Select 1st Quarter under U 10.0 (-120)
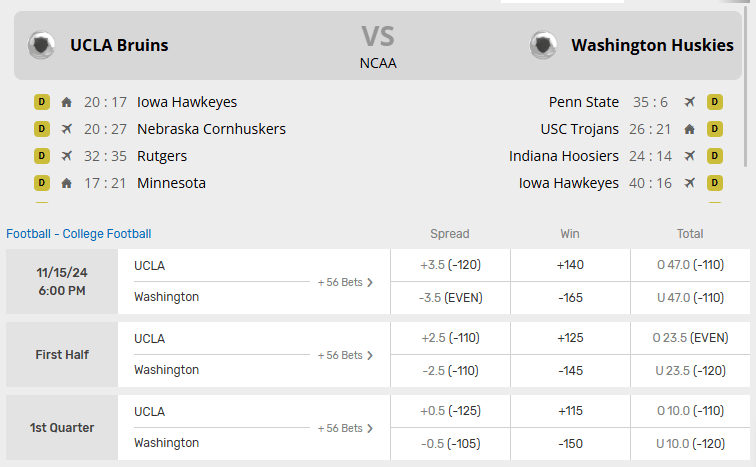 pos(690,443)
